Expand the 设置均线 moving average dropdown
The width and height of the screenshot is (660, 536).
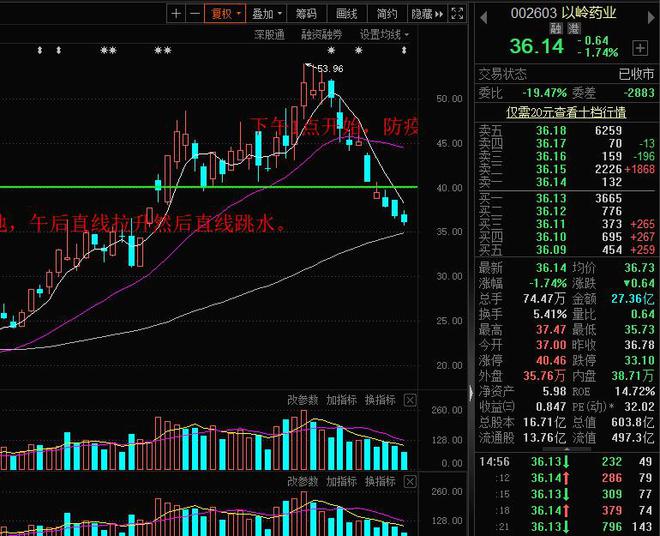click(385, 34)
